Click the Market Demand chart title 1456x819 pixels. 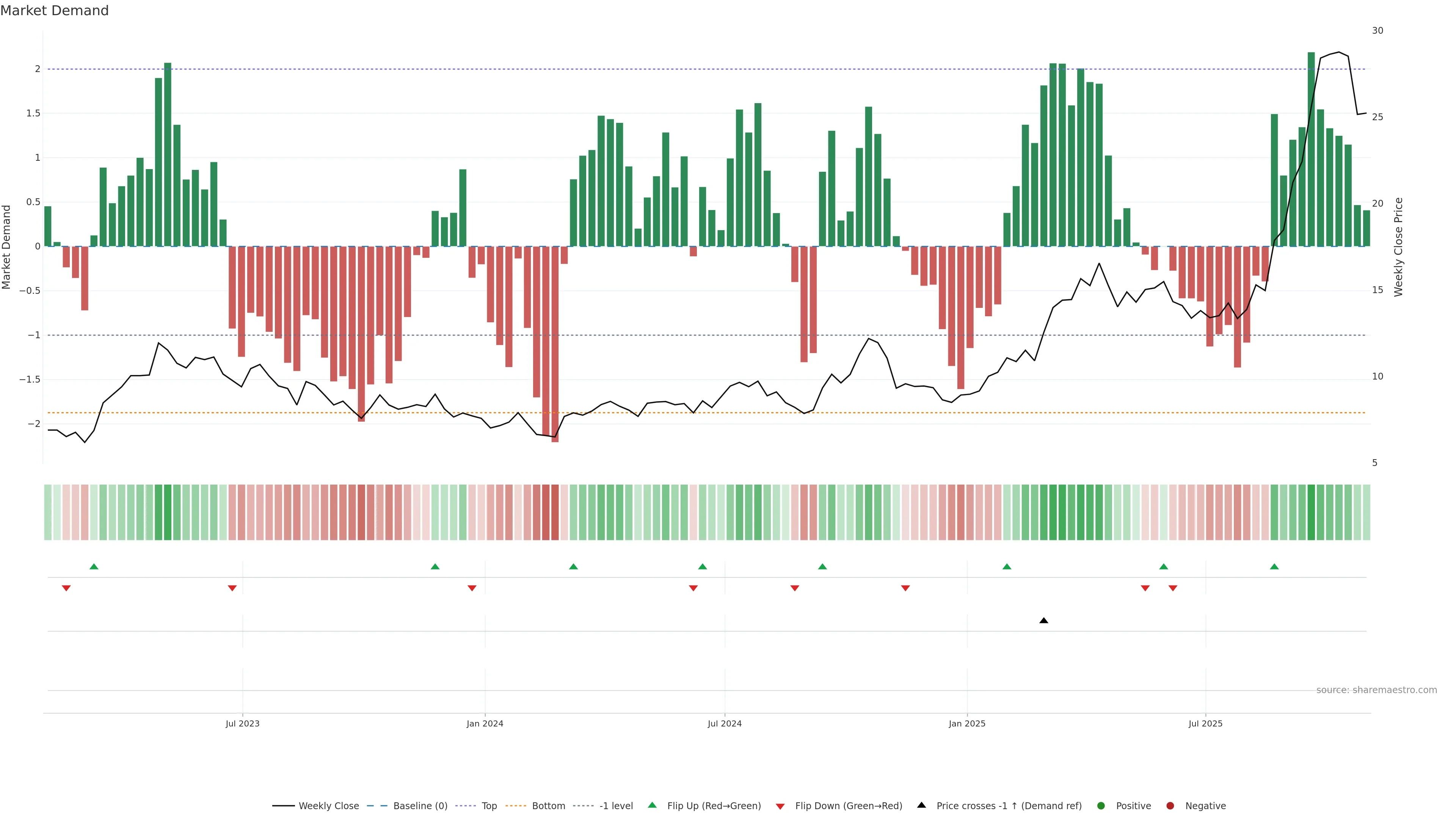(x=54, y=11)
